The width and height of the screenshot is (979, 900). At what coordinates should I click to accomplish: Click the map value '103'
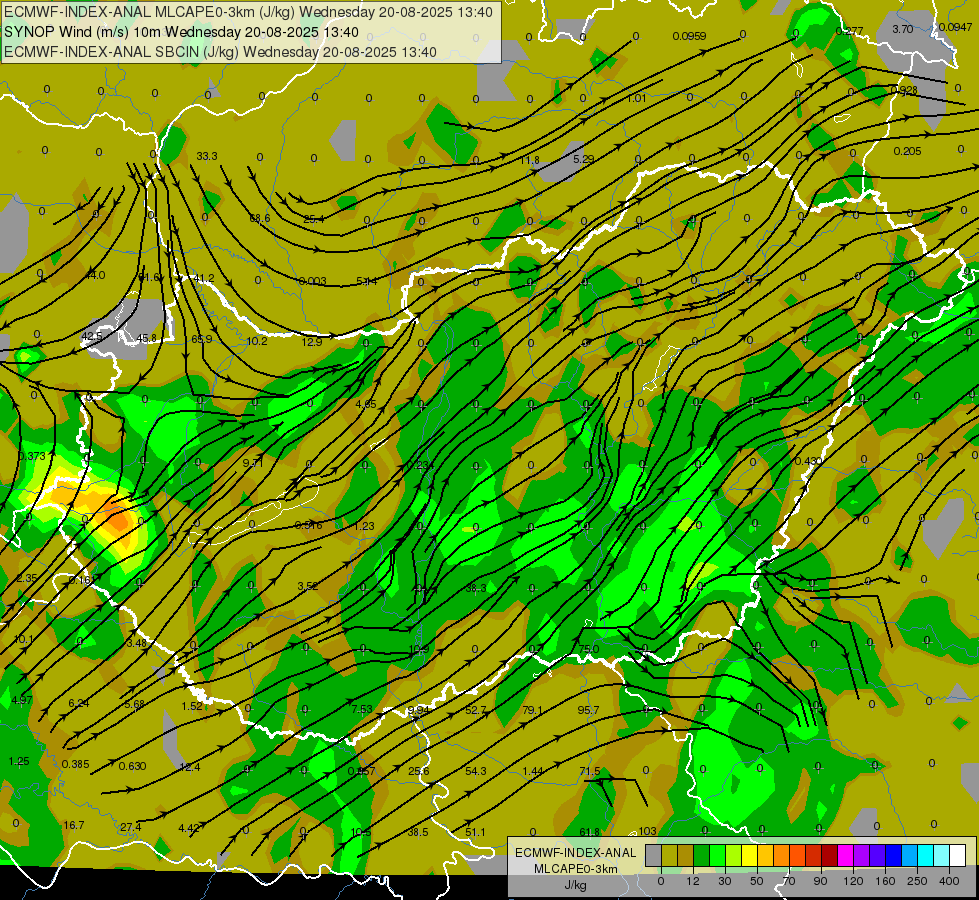[647, 831]
